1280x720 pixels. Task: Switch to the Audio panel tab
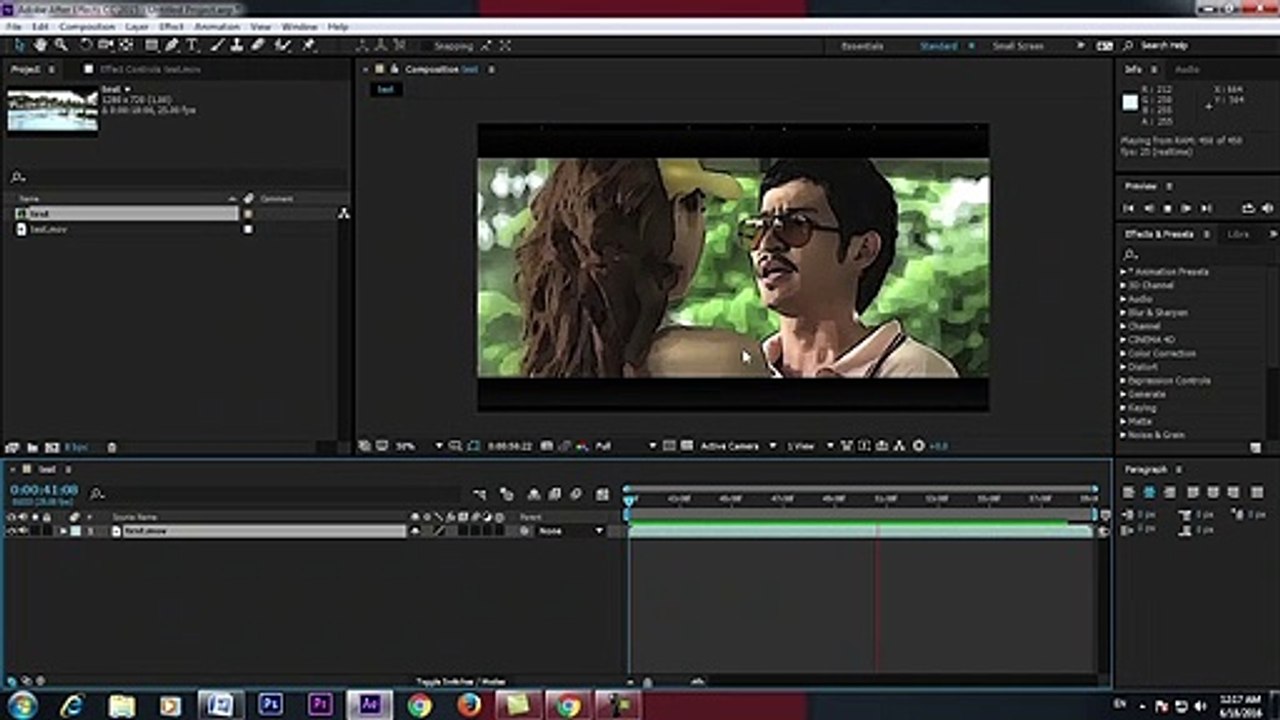(x=1187, y=69)
